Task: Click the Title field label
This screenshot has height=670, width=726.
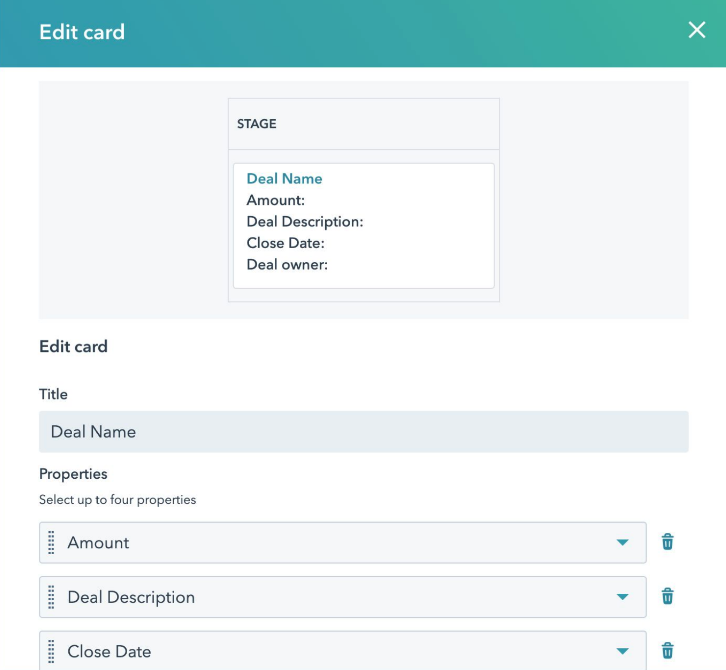Action: [x=53, y=394]
